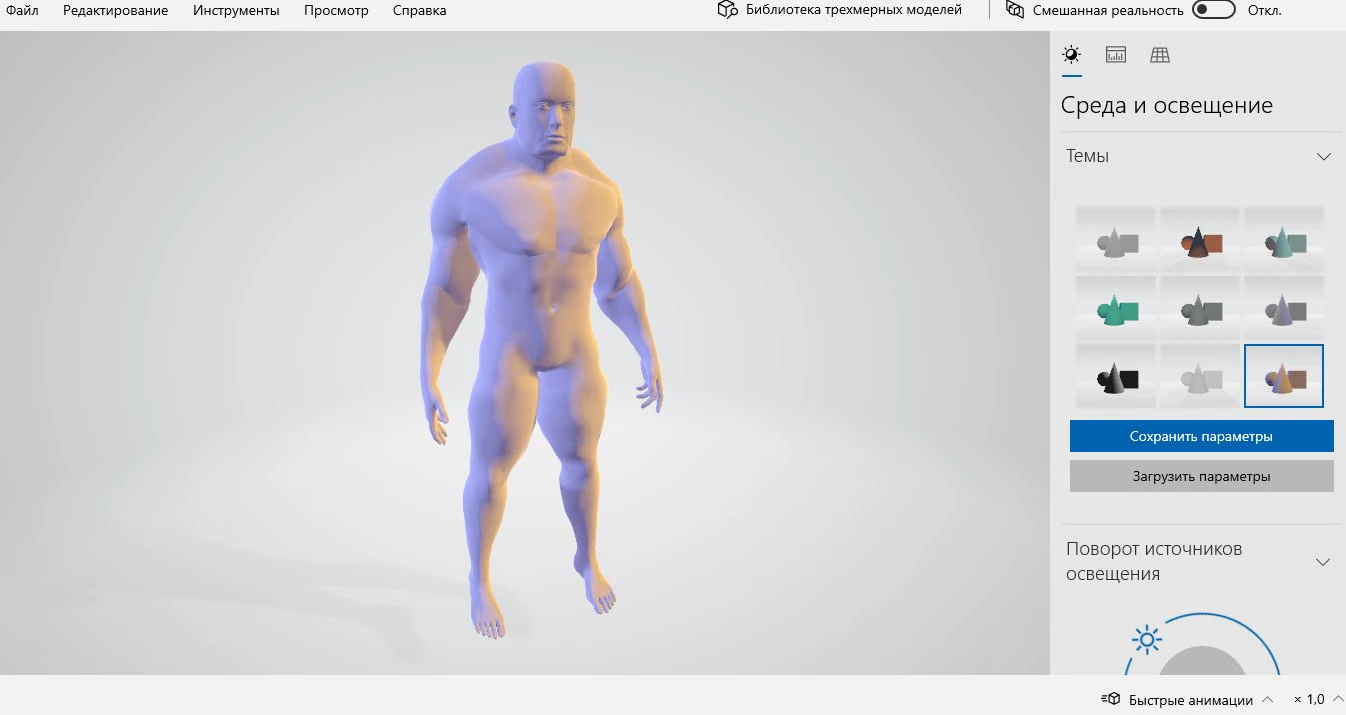Select the white pale theme thumbnail
The image size is (1346, 715).
coord(1200,376)
